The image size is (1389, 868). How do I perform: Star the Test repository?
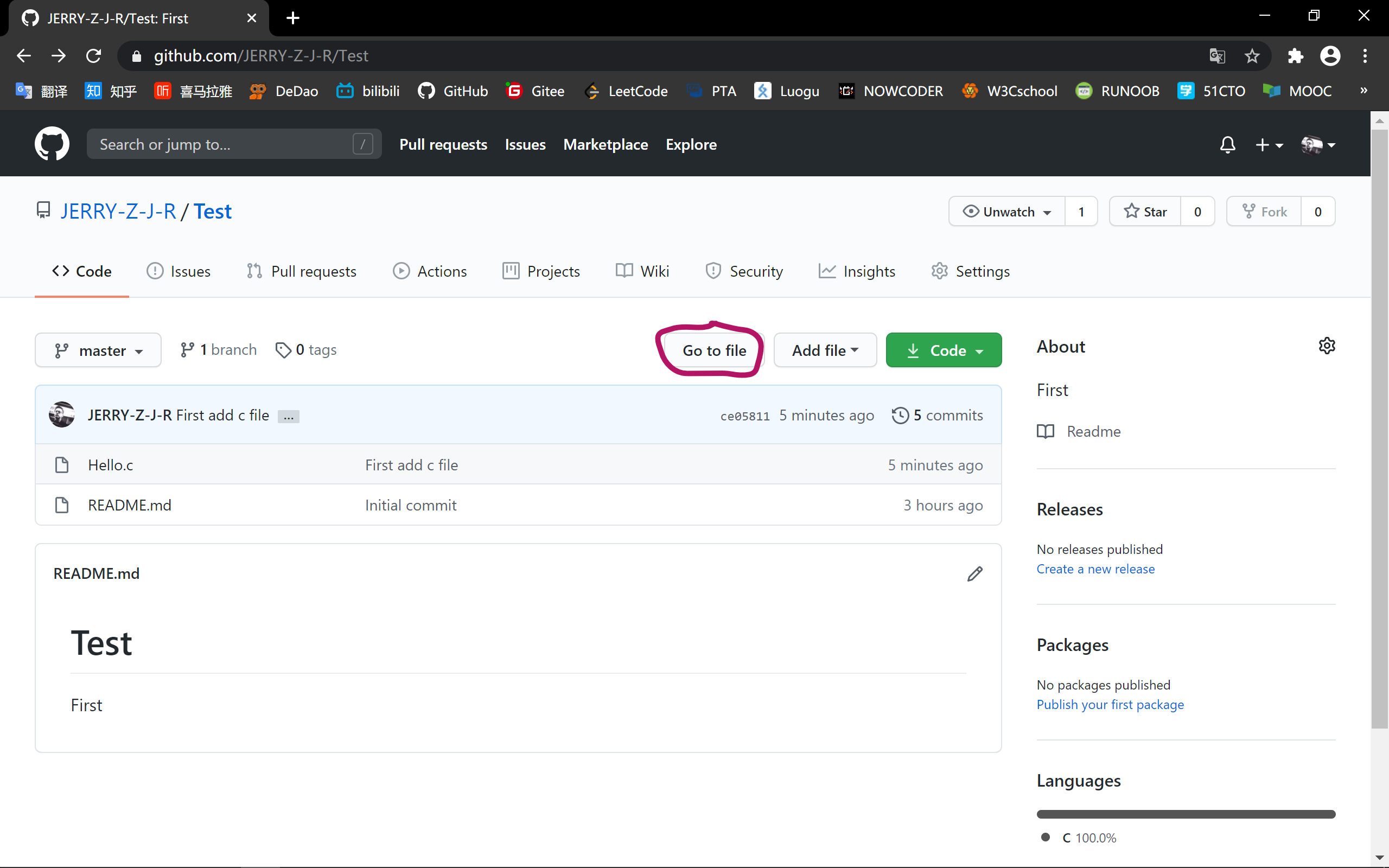coord(1145,212)
